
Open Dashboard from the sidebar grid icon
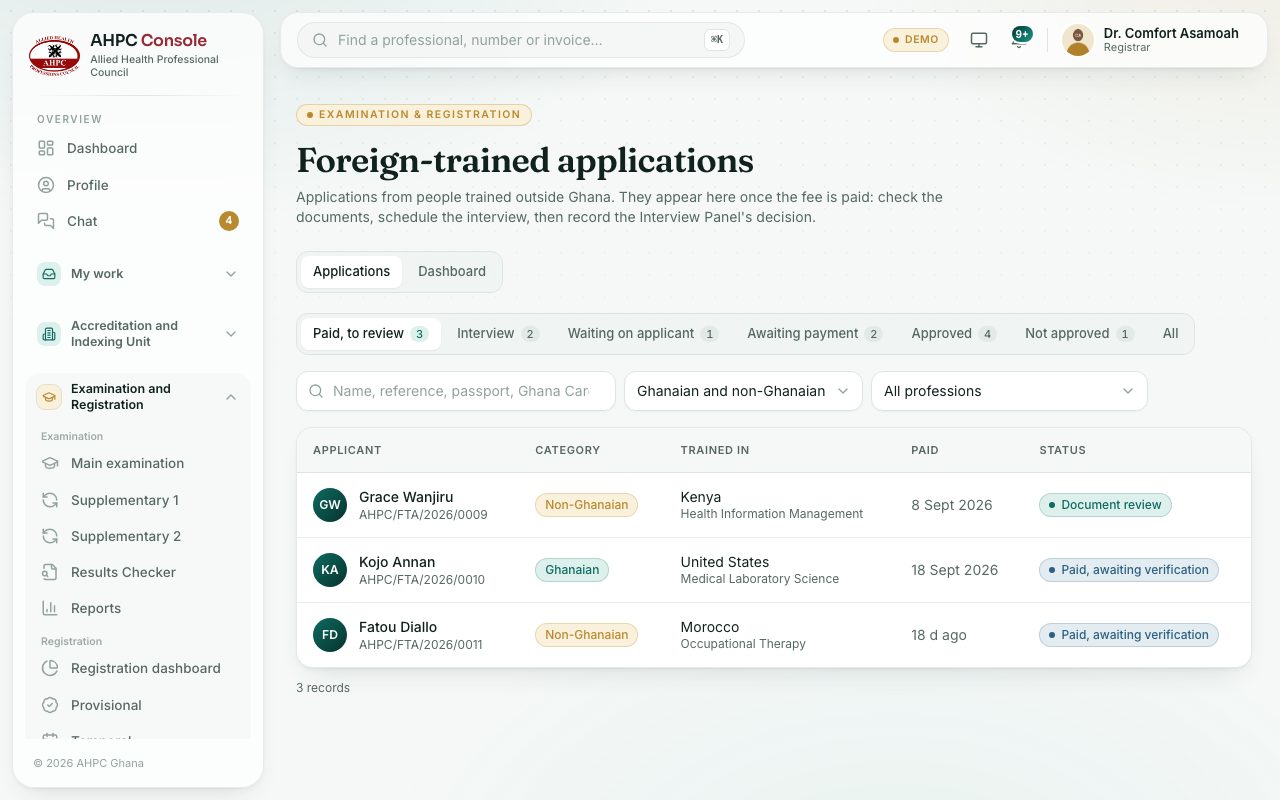coord(46,148)
